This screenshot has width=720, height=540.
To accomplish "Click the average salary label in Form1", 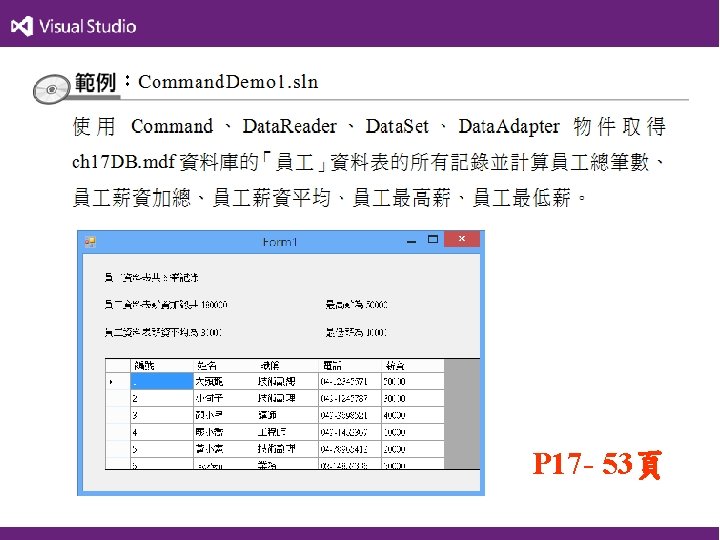I will pyautogui.click(x=163, y=332).
